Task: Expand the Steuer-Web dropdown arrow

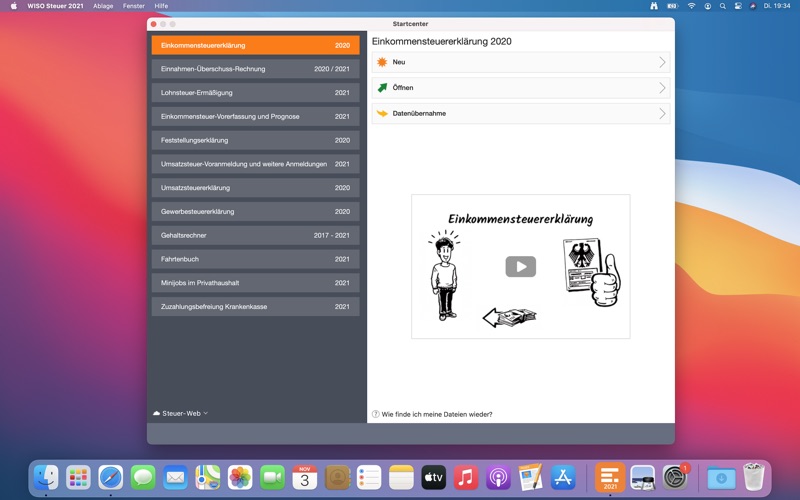Action: 206,413
